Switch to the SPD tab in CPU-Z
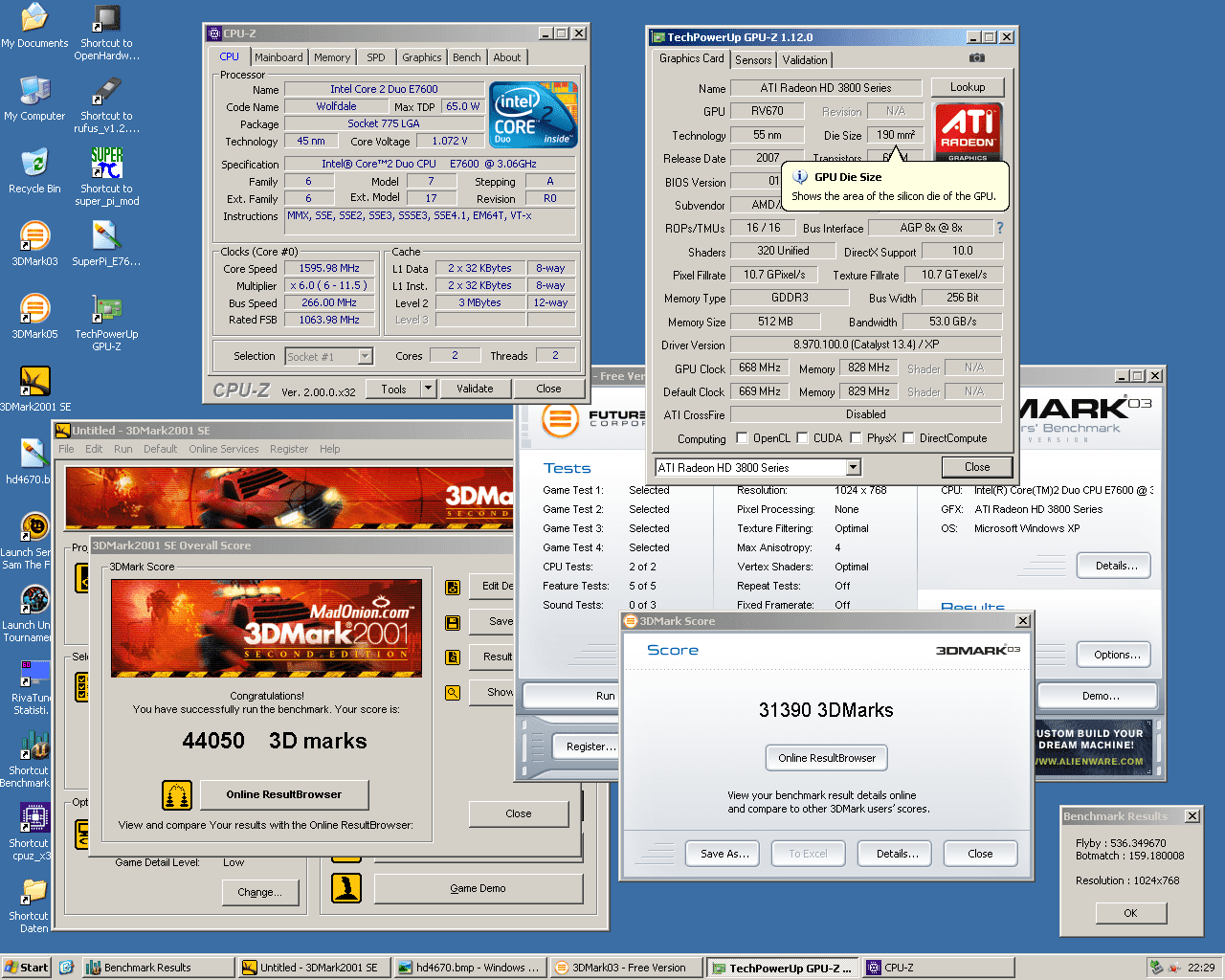The height and width of the screenshot is (980, 1225). pos(376,57)
